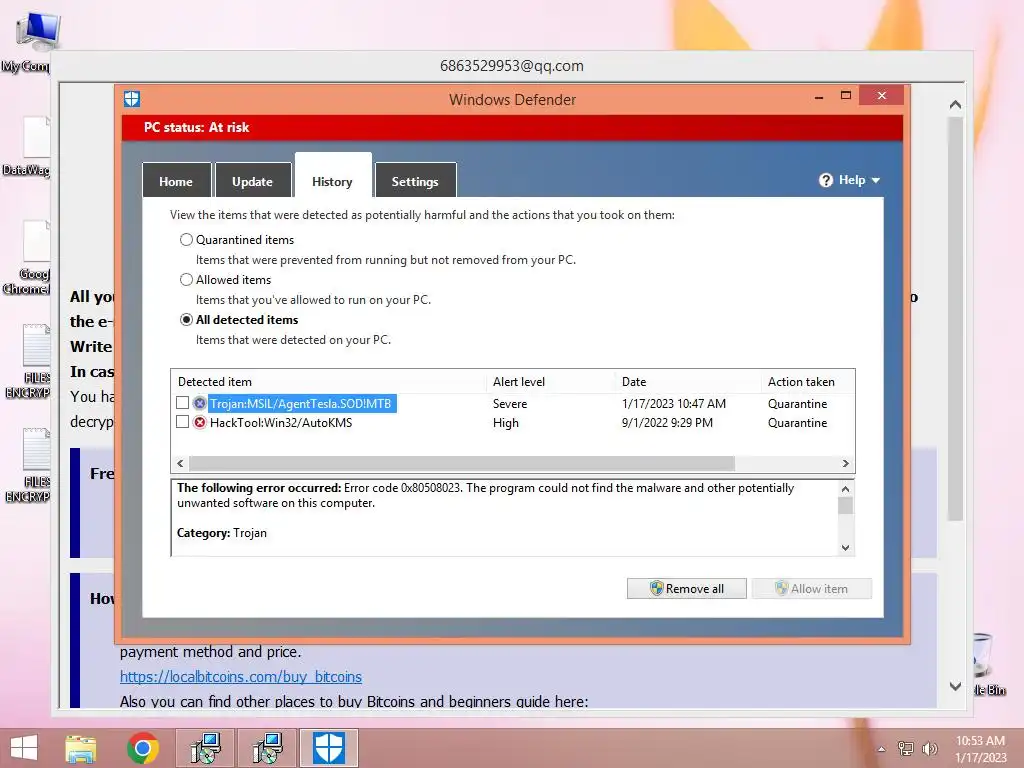The image size is (1024, 768).
Task: Click the blue severity icon beside Trojan:MSIL/AgentTesla
Action: [x=200, y=404]
